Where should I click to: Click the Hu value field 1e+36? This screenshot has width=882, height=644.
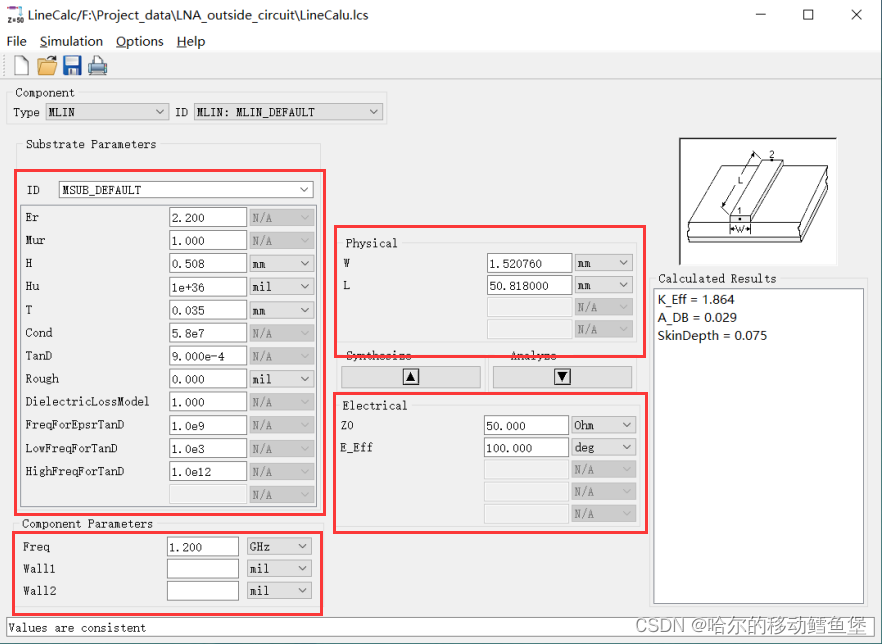208,287
